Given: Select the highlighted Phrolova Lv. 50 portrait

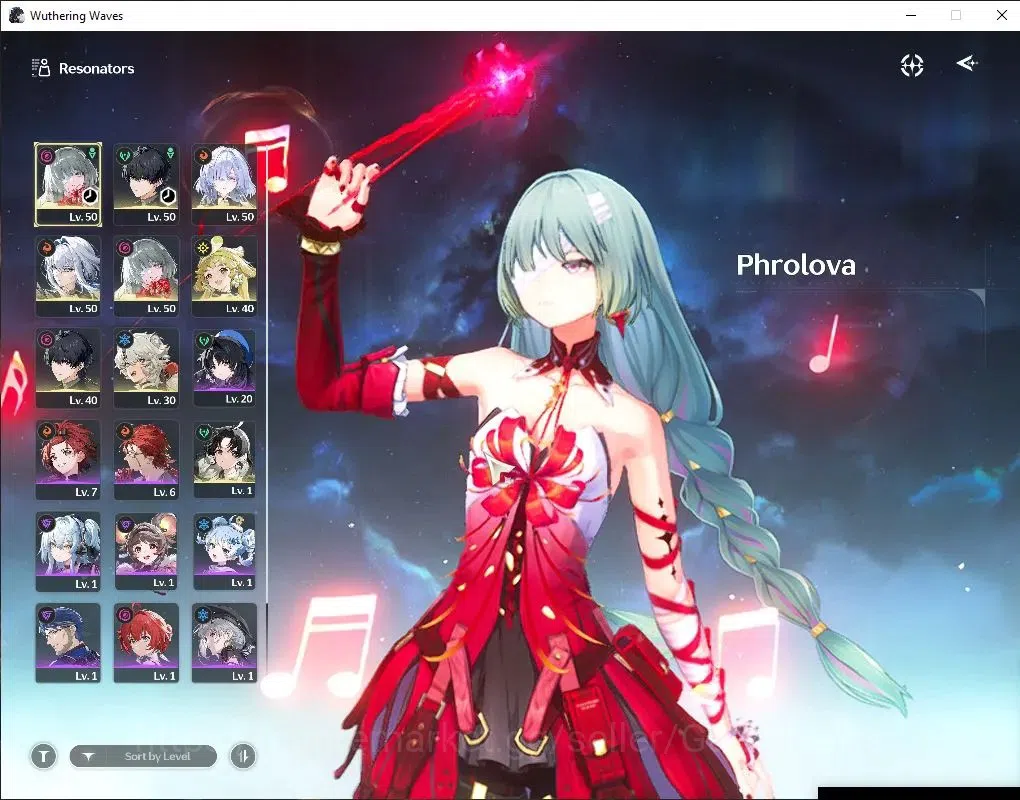Looking at the screenshot, I should coord(68,185).
